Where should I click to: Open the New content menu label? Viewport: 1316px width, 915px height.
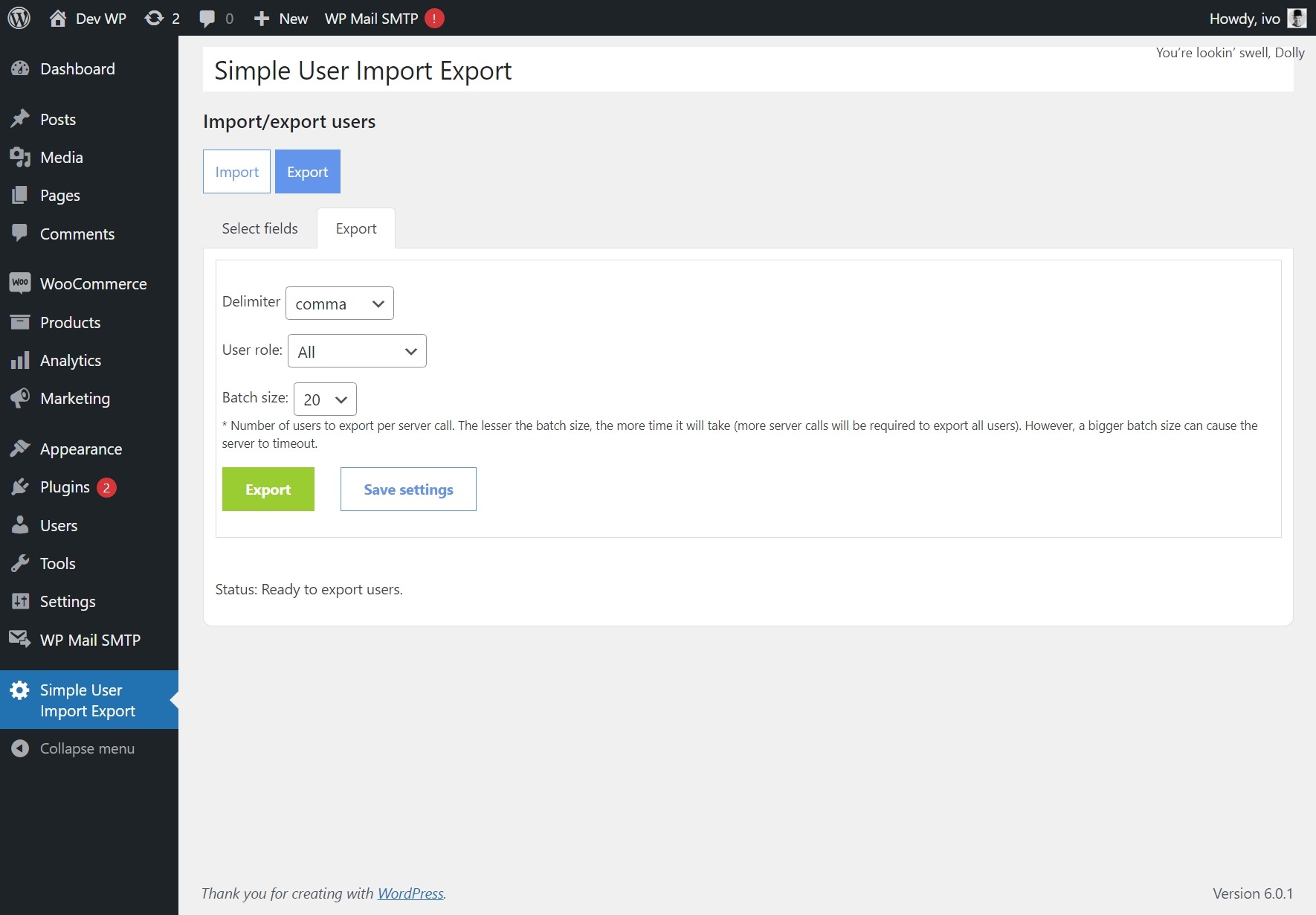(x=294, y=19)
